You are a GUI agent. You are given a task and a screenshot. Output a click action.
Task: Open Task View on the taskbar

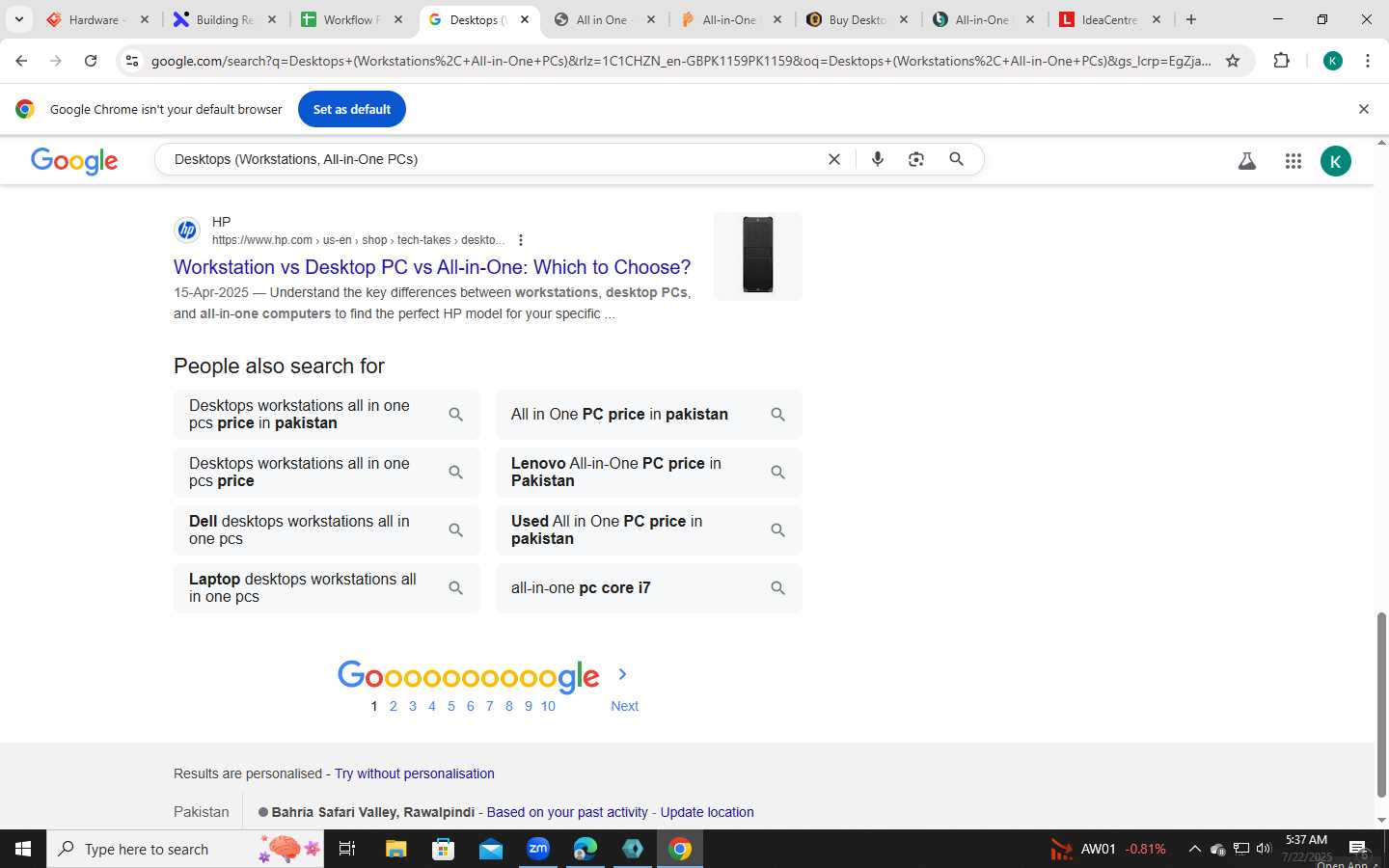347,849
